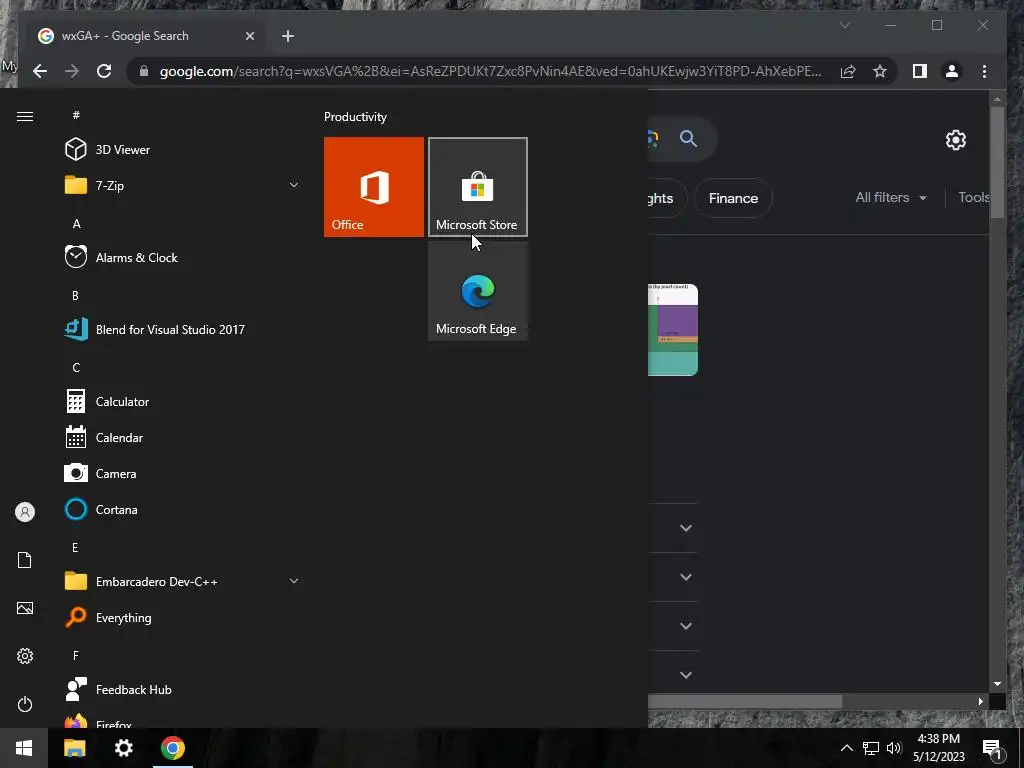Open the Chrome tab search dropdown
This screenshot has width=1024, height=768.
click(x=844, y=25)
